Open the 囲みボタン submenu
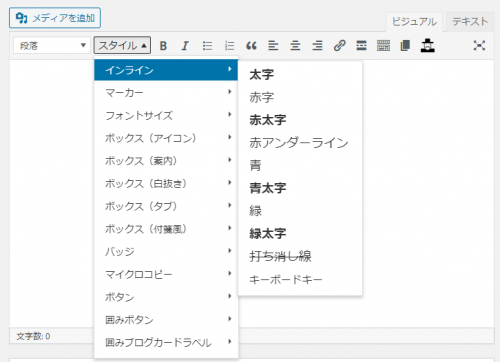The width and height of the screenshot is (500, 362). click(x=166, y=320)
